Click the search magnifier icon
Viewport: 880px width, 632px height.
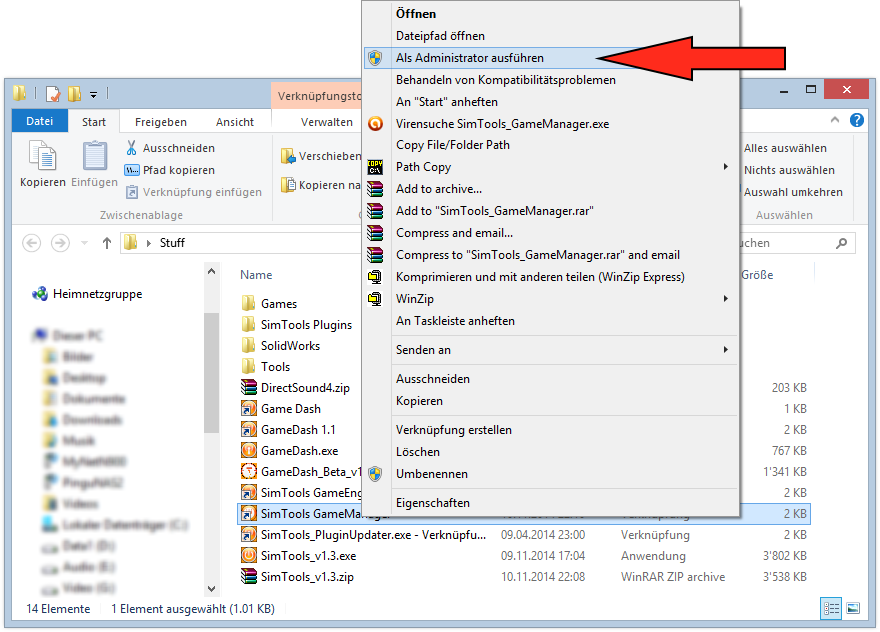pyautogui.click(x=841, y=243)
